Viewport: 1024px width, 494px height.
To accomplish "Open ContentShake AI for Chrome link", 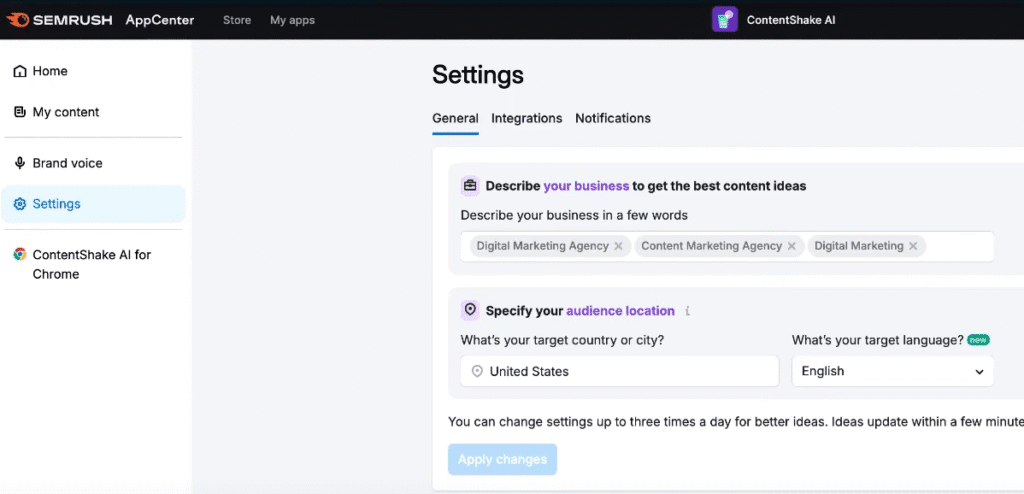I will (93, 264).
